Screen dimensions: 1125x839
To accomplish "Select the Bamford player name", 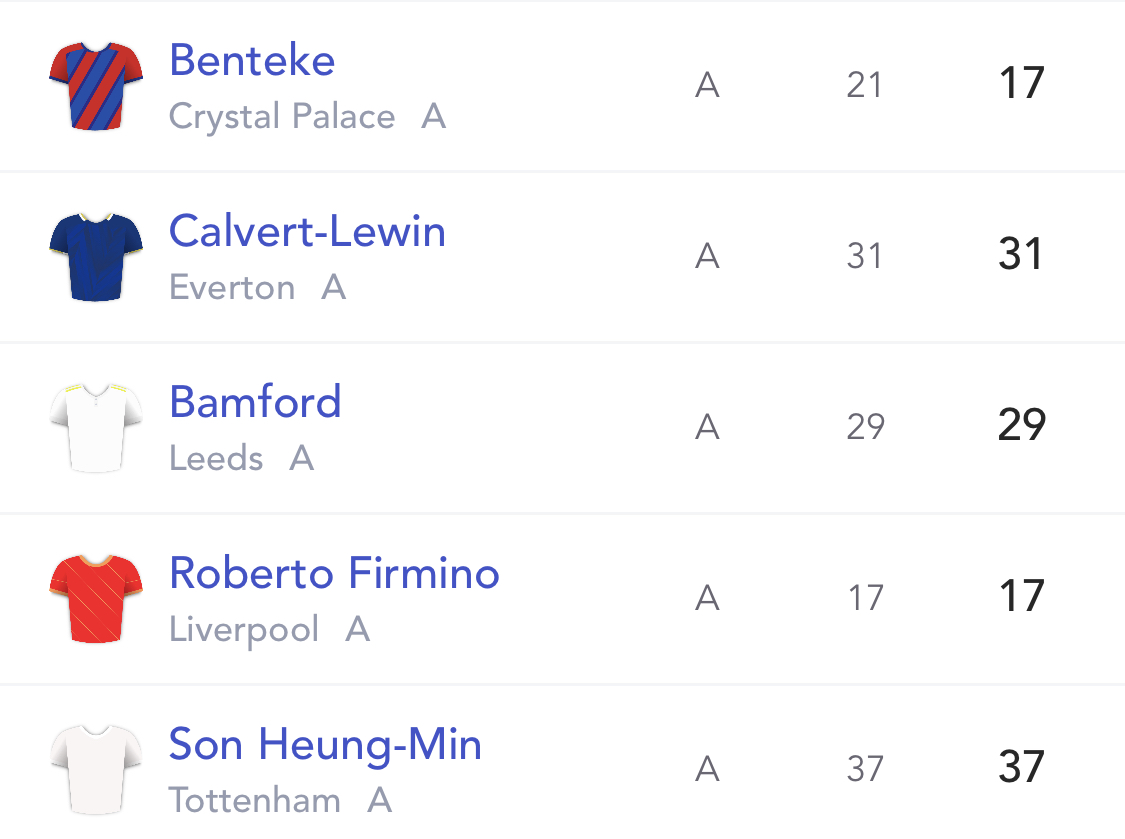I will point(255,401).
